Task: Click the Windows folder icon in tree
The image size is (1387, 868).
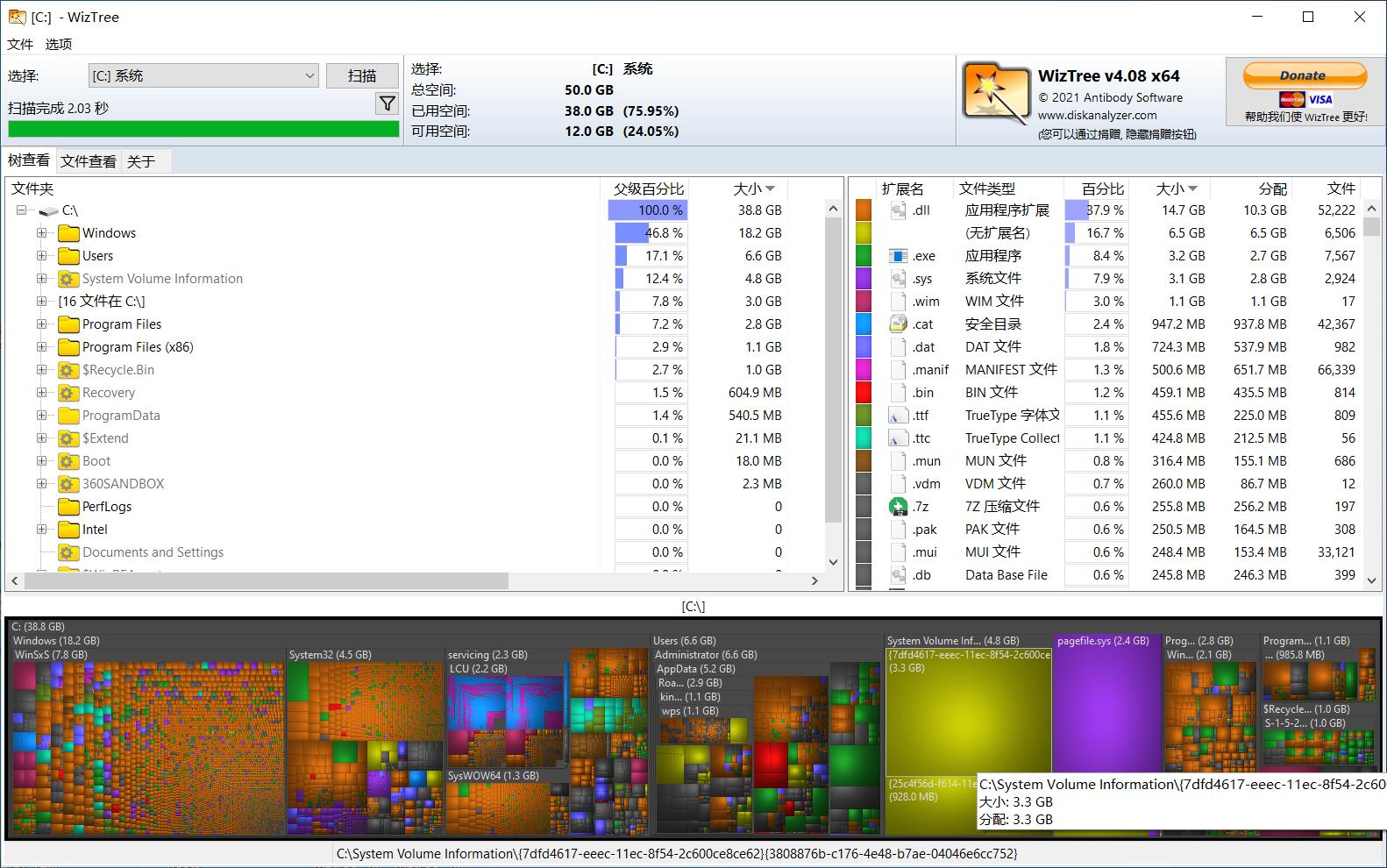Action: [x=68, y=233]
